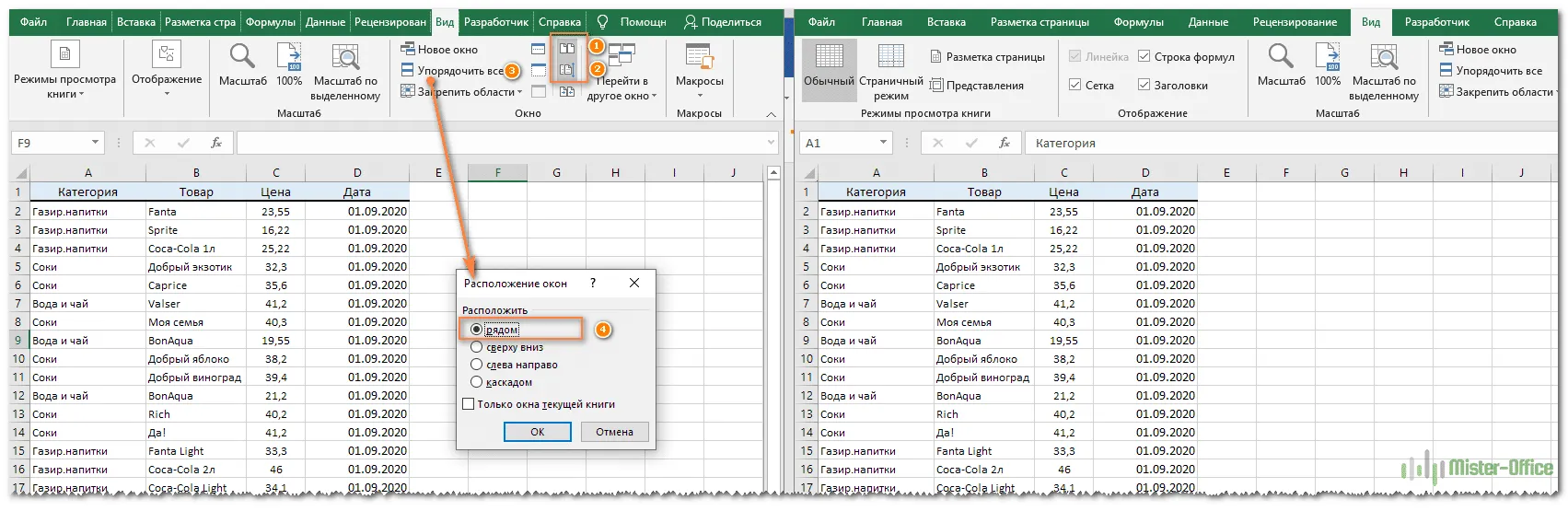
Task: Set zoom to 100% in left window
Action: click(289, 64)
